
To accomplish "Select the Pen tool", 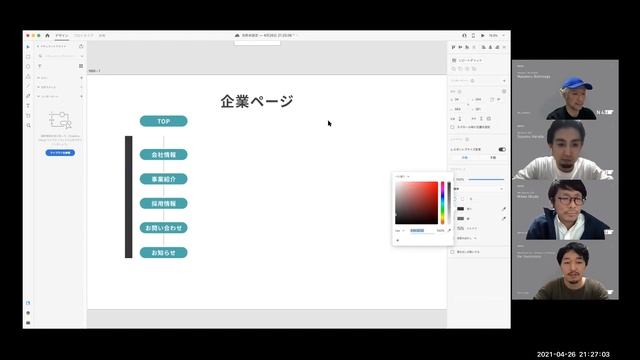I will point(28,96).
